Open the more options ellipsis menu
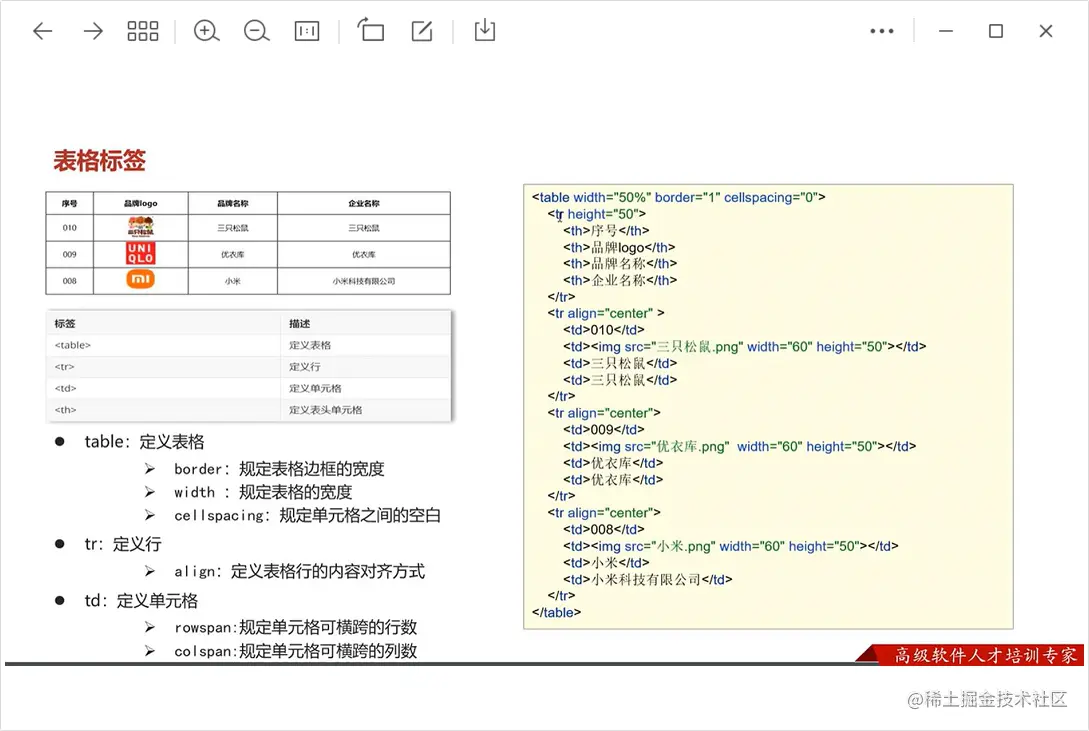Viewport: 1089px width, 731px height. (882, 31)
